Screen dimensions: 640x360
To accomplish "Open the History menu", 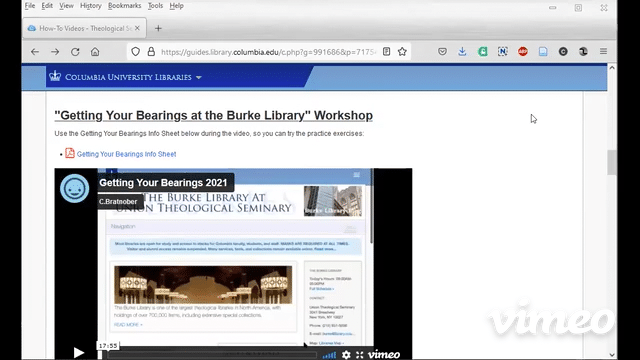I will coord(91,6).
